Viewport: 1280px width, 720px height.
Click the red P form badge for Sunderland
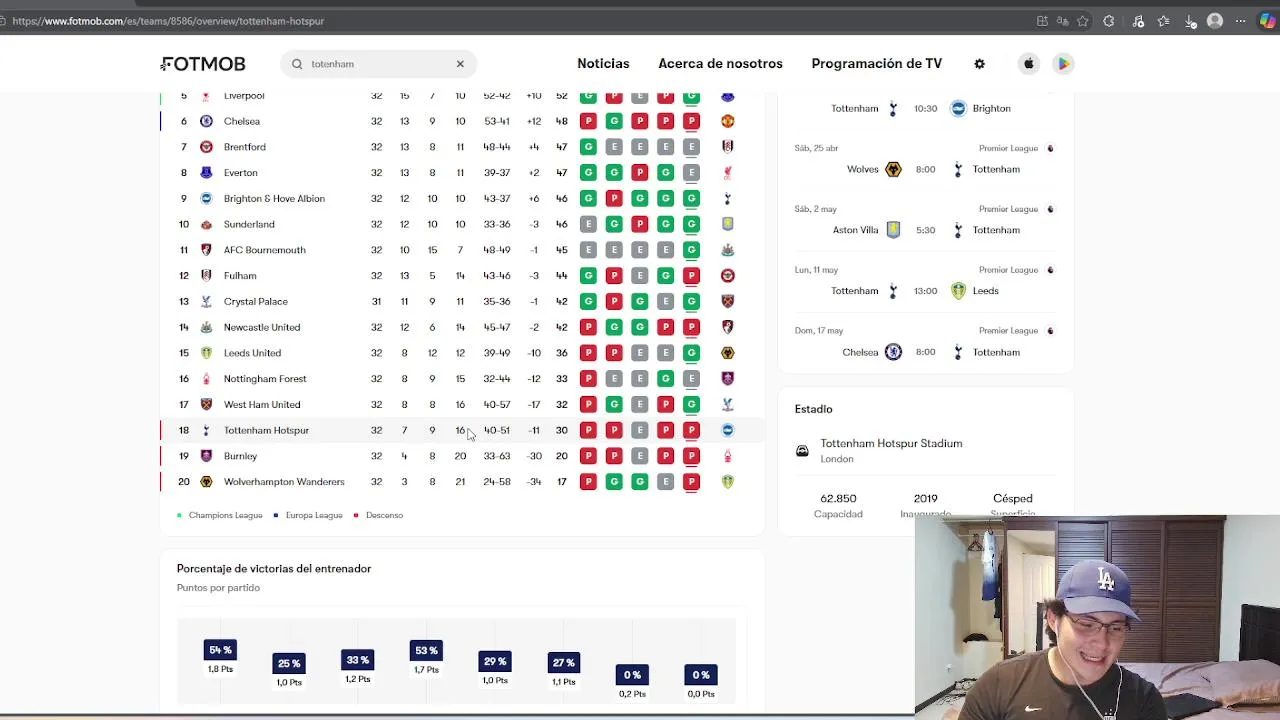[640, 224]
